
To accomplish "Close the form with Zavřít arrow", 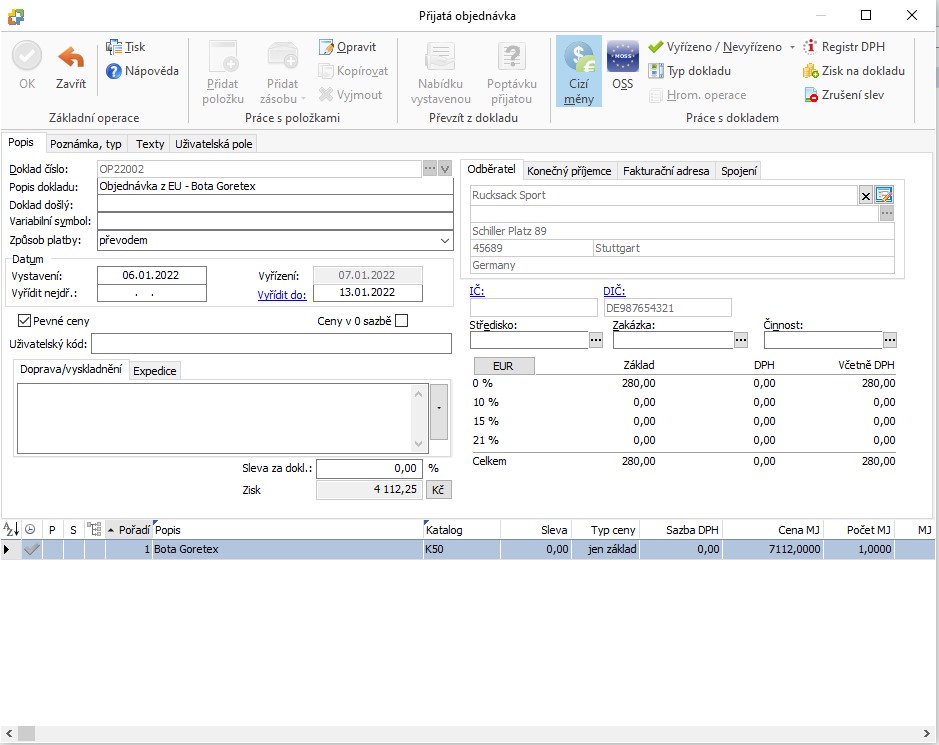I will point(71,65).
